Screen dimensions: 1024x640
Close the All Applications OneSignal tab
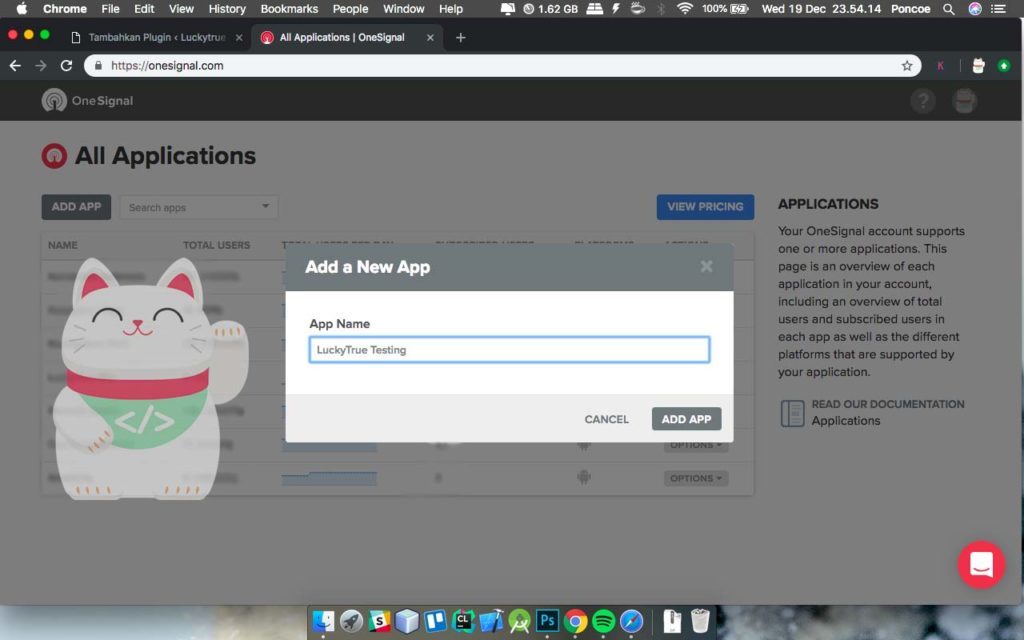(x=430, y=38)
